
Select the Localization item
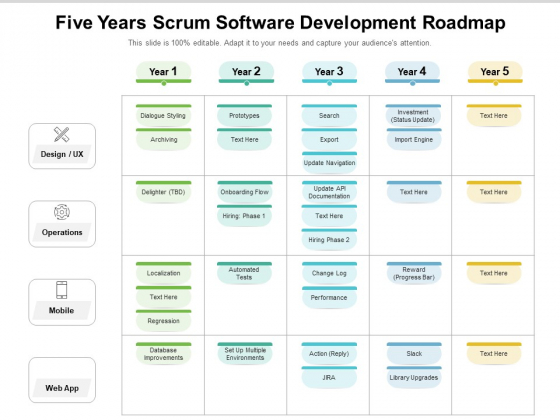coord(163,272)
